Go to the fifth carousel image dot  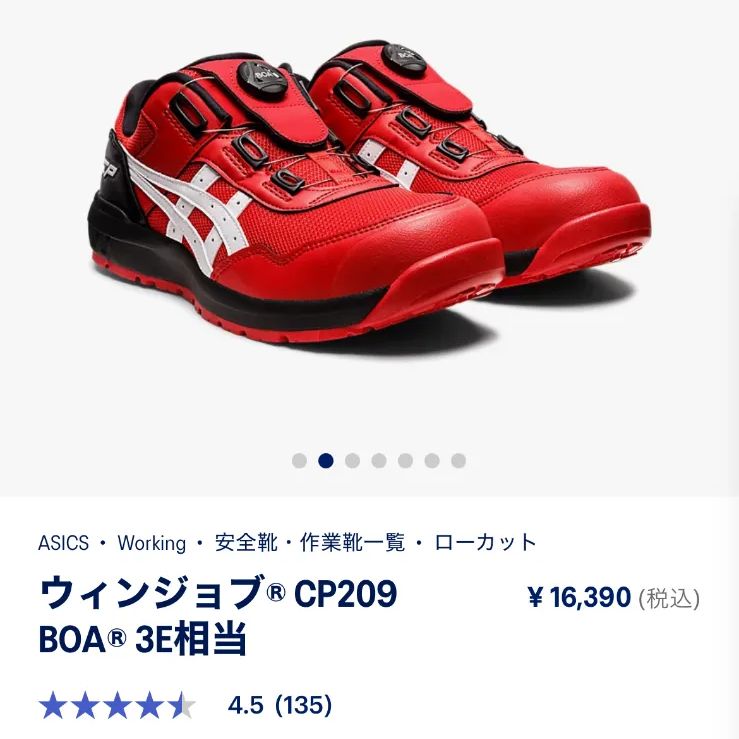405,460
